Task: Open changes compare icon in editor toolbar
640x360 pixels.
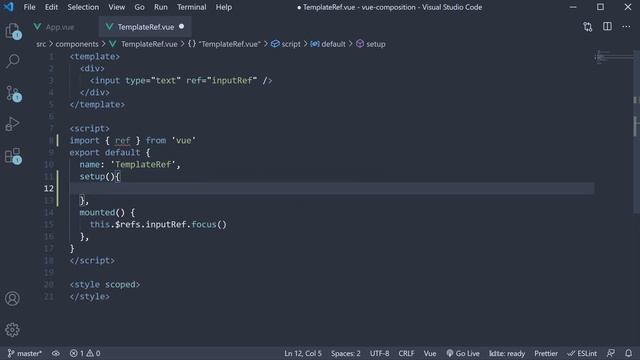Action: (x=587, y=27)
